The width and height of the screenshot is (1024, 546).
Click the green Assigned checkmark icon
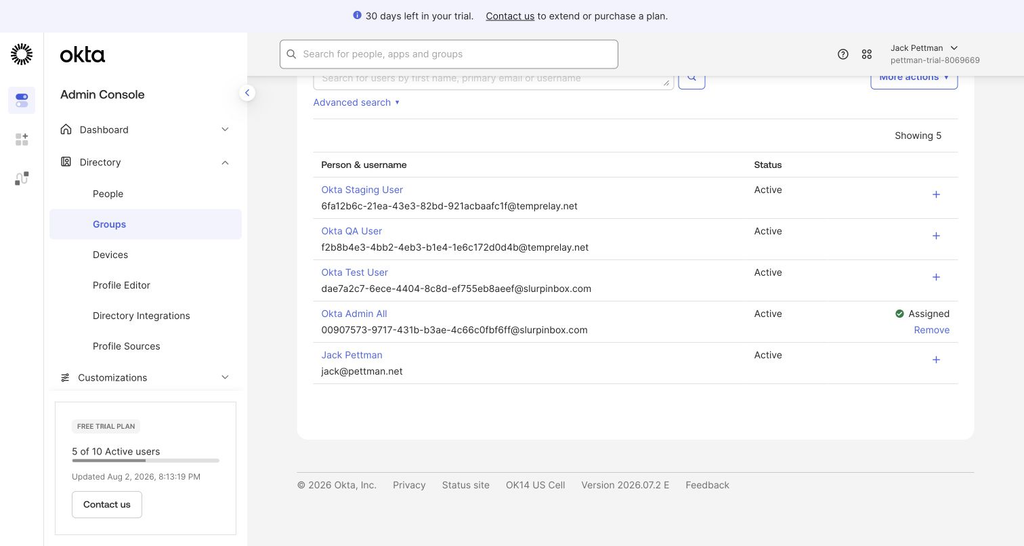899,313
